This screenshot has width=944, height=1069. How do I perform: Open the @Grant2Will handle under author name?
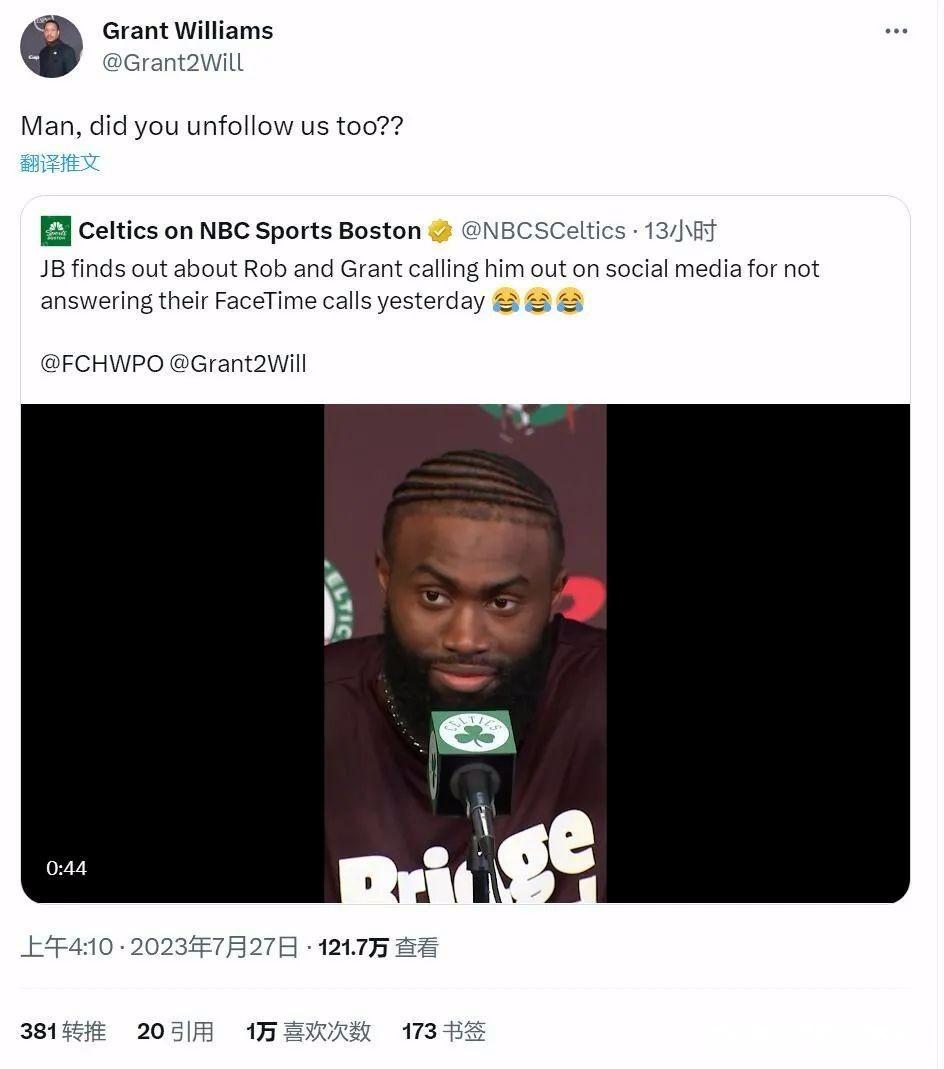tap(172, 62)
